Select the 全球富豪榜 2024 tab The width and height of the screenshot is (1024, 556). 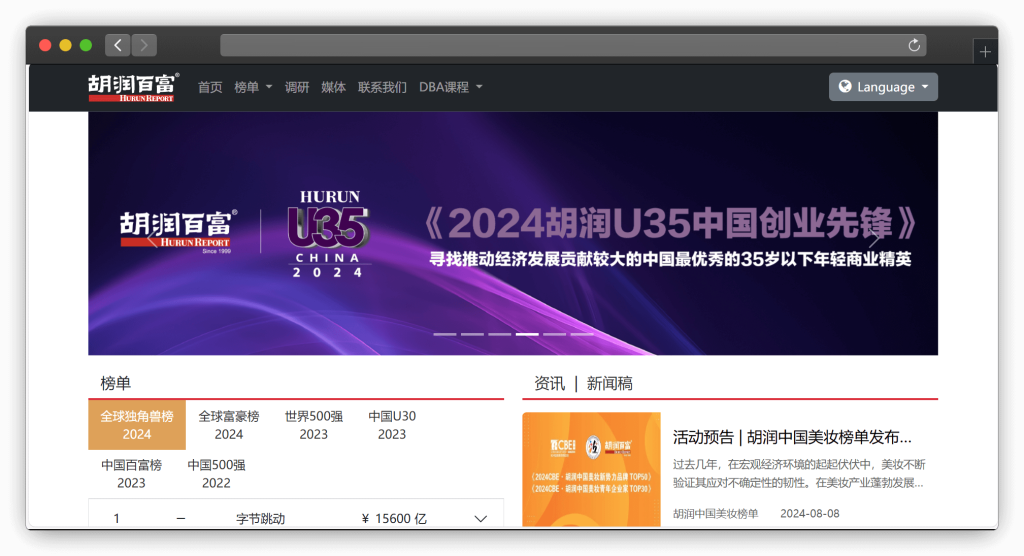point(229,425)
